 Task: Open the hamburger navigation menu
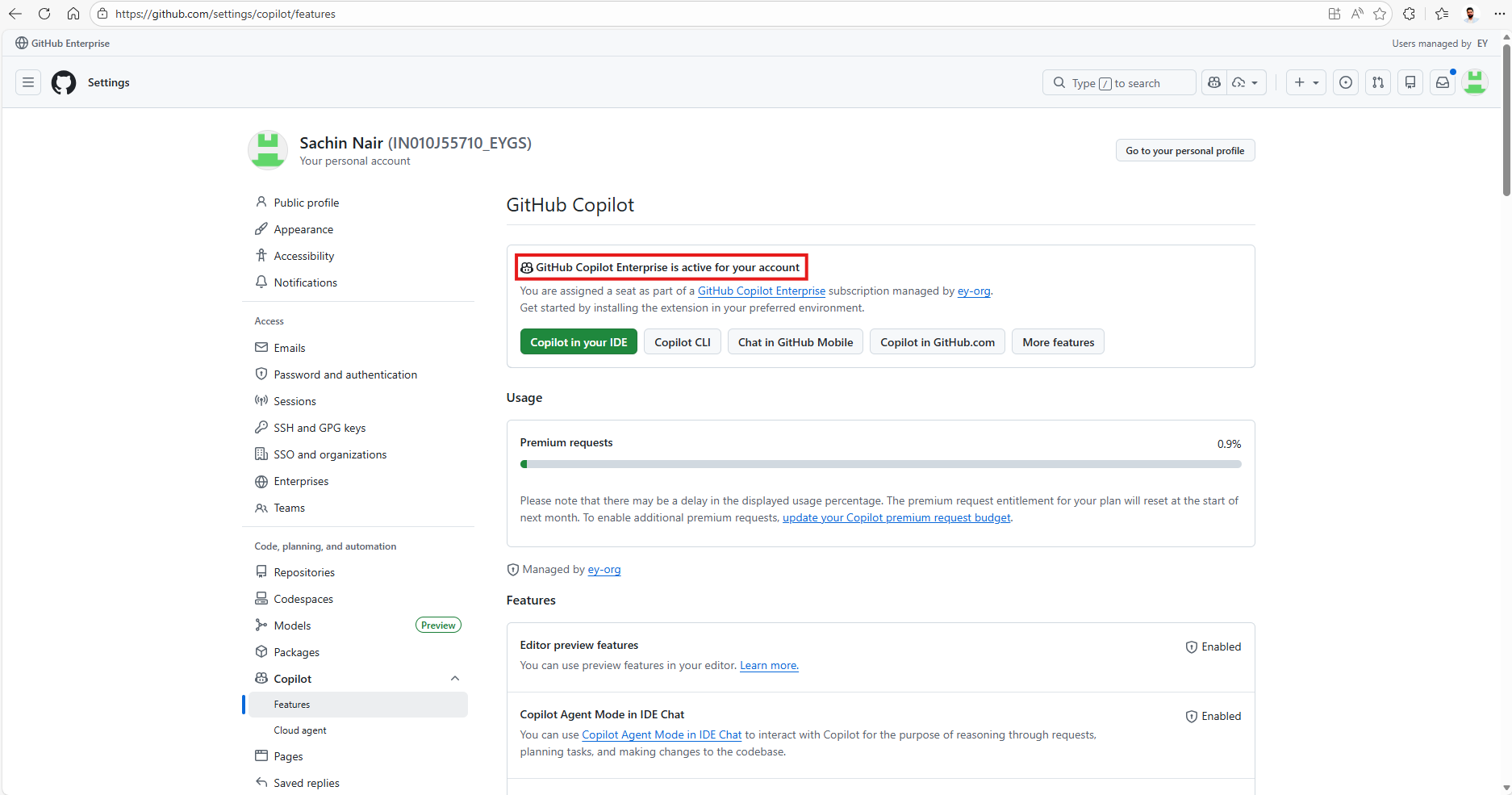point(28,82)
